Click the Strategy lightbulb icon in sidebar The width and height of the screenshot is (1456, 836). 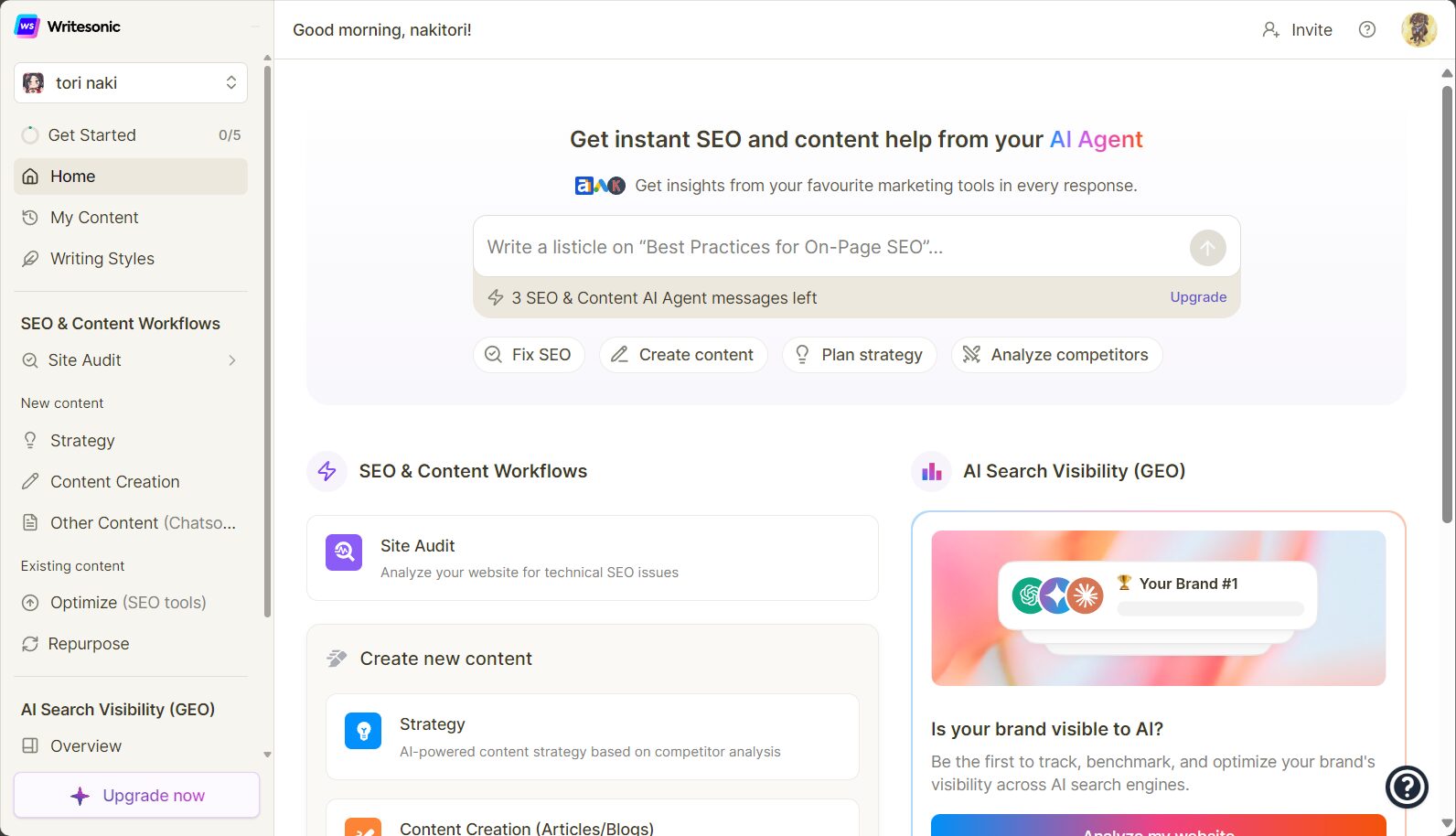tap(30, 441)
